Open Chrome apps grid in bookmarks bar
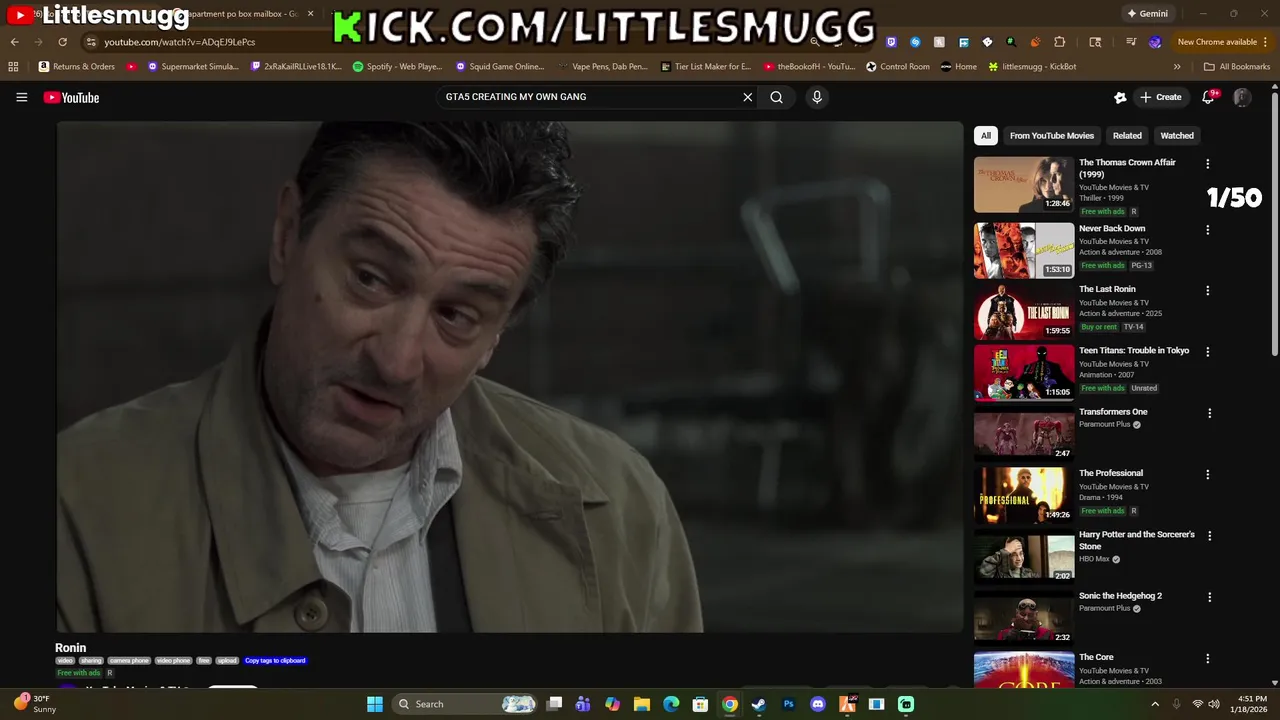Viewport: 1280px width, 720px height. point(13,67)
